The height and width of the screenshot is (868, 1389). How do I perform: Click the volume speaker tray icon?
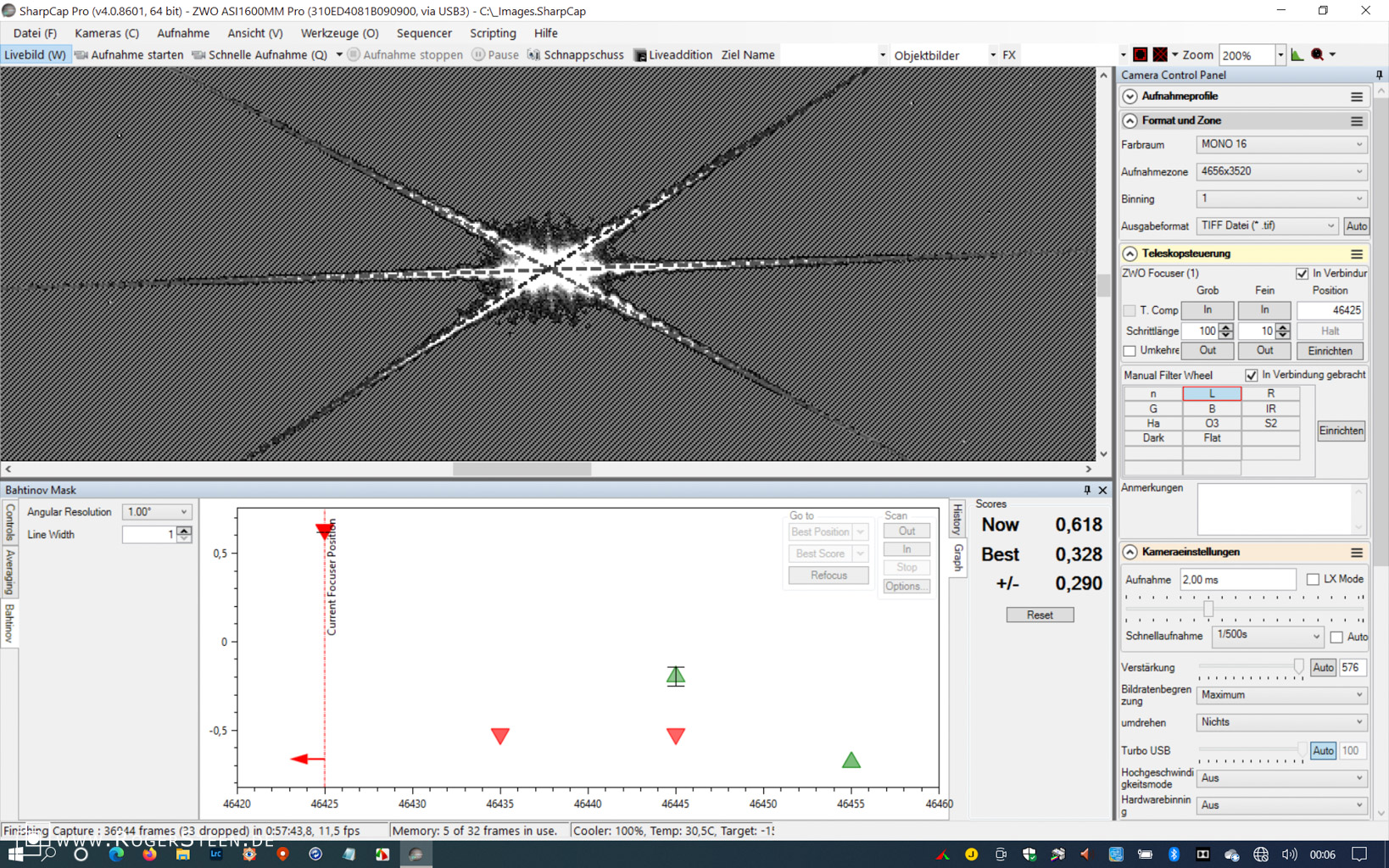1290,854
